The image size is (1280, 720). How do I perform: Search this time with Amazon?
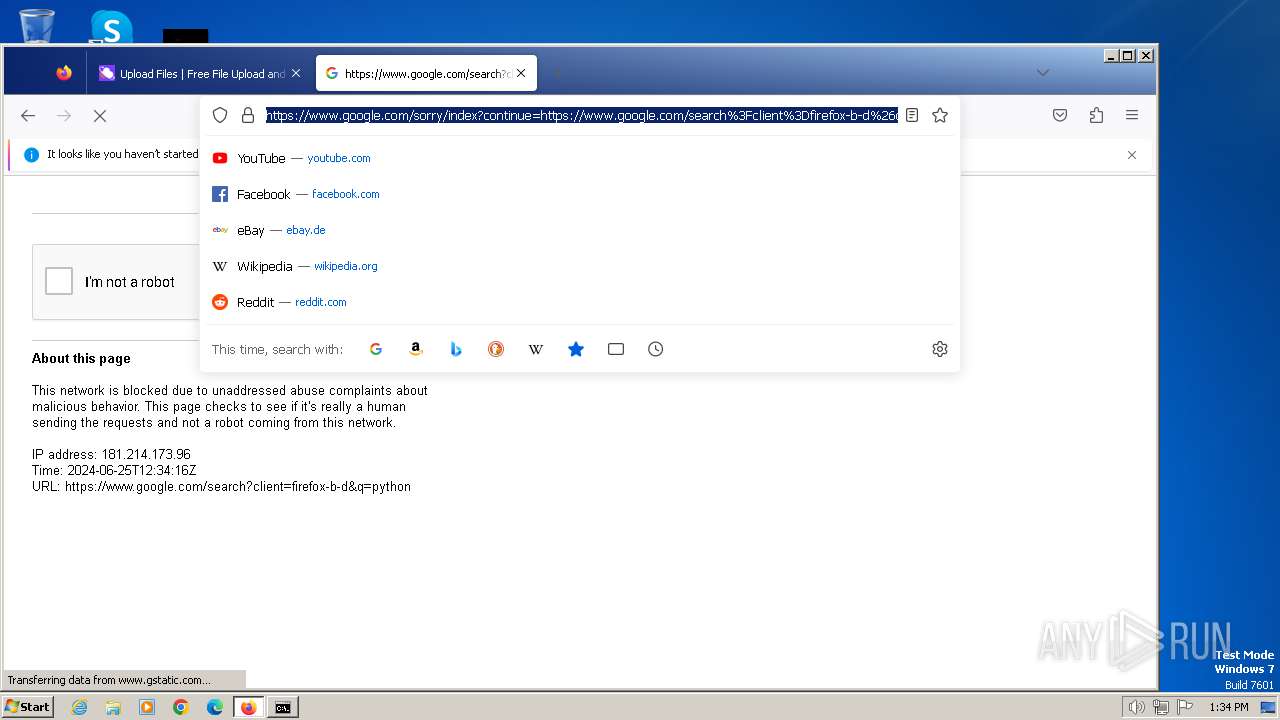tap(416, 349)
